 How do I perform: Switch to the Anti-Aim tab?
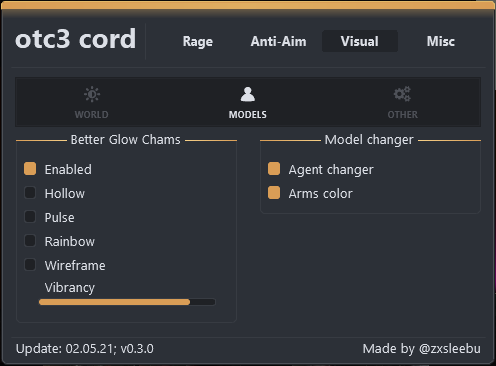[x=278, y=41]
